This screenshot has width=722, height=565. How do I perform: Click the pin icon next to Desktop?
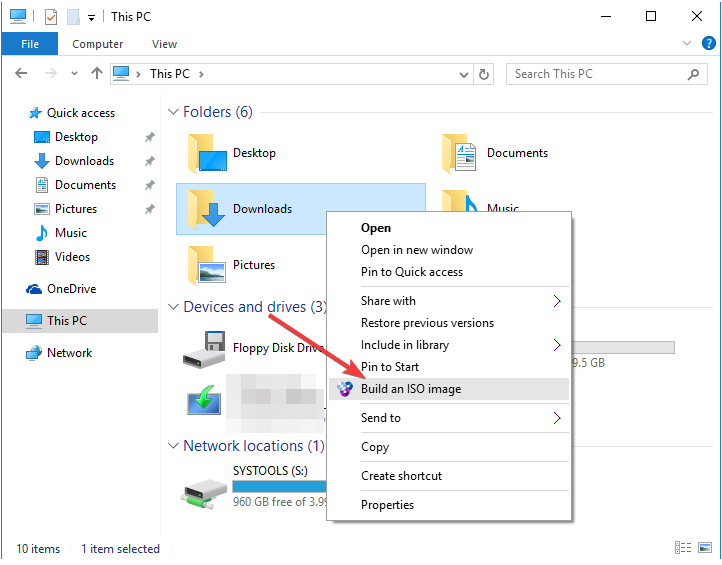[150, 137]
